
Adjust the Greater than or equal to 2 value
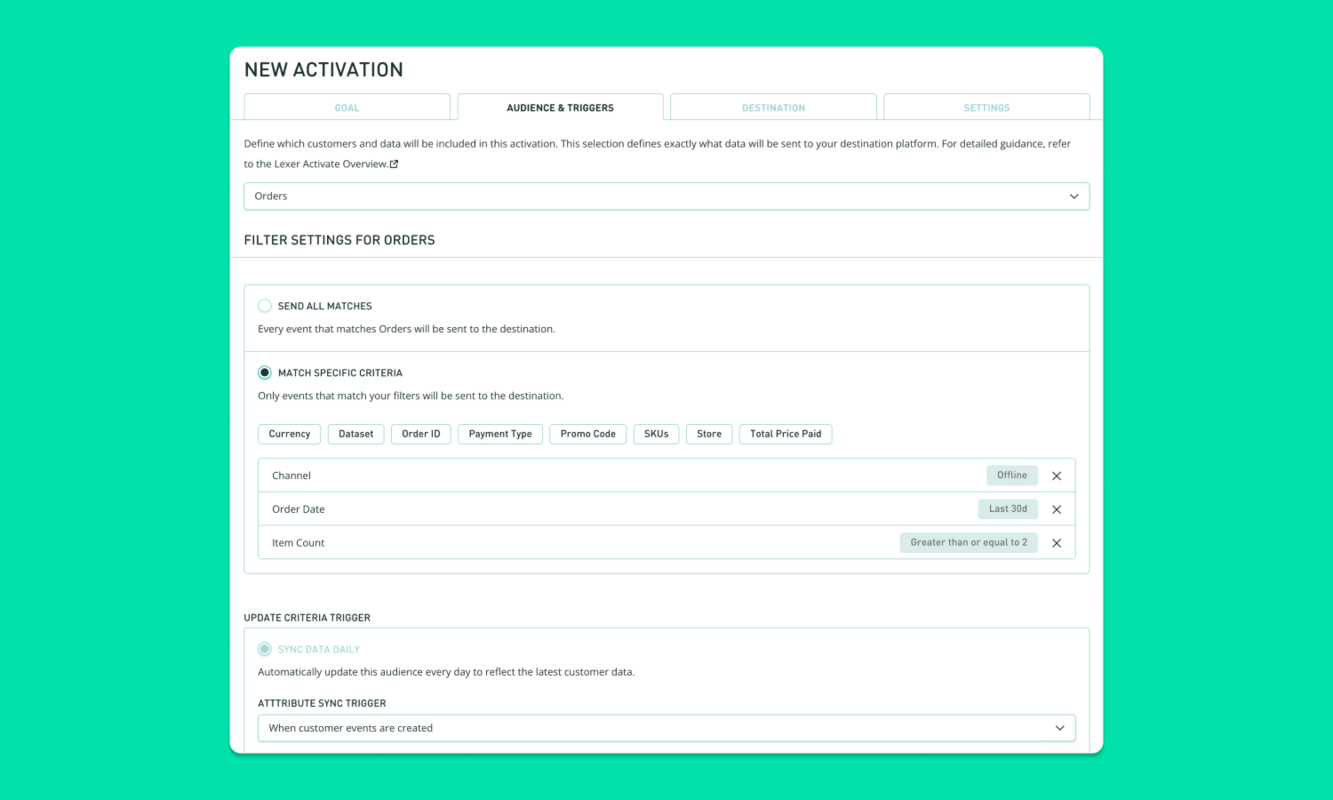pos(968,542)
